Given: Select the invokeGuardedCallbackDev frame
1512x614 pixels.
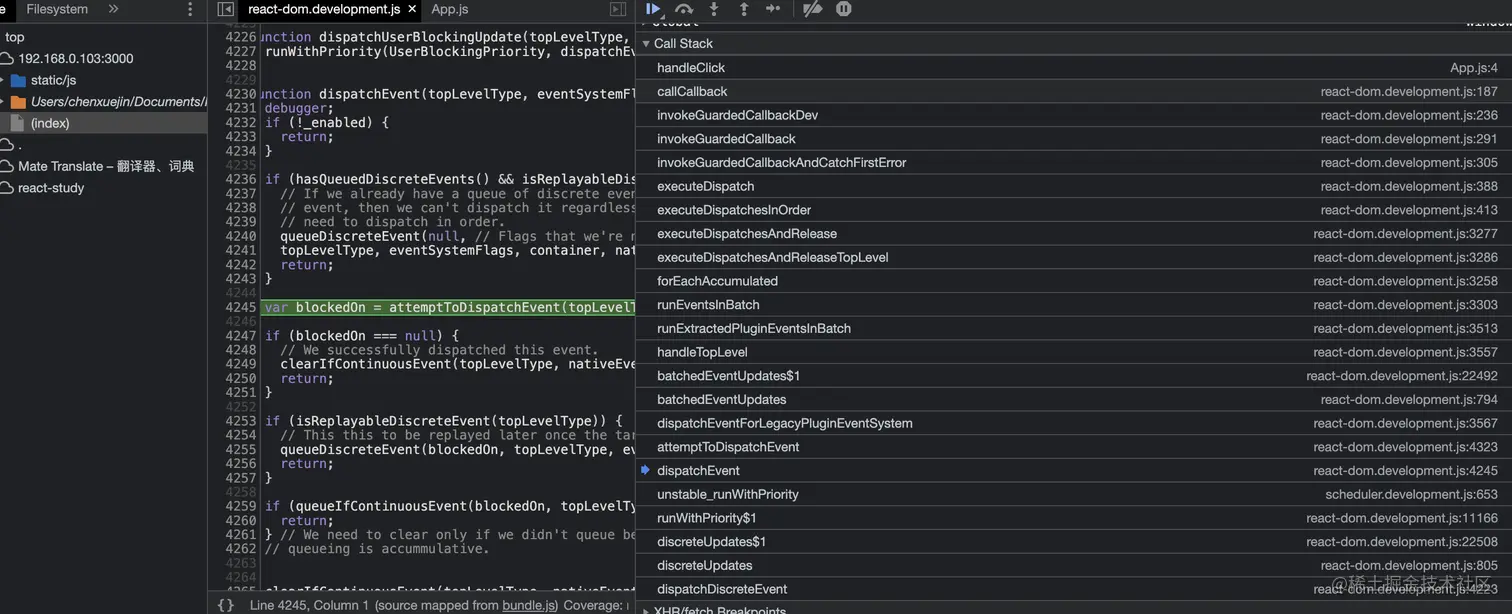Looking at the screenshot, I should point(1074,115).
